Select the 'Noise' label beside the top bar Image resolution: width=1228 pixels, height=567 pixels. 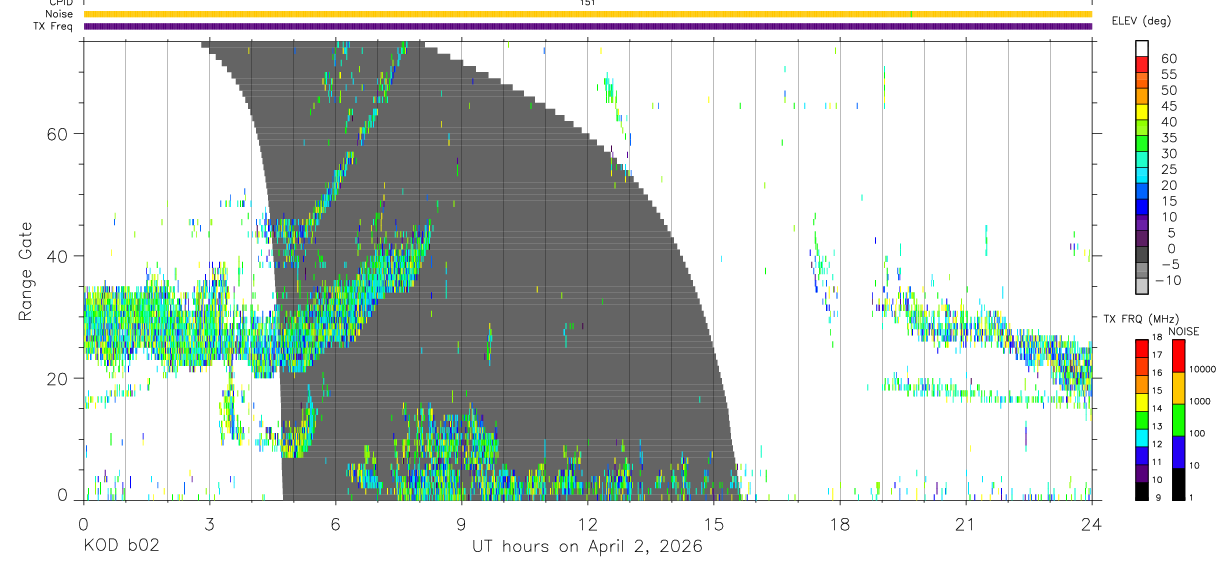(x=58, y=14)
